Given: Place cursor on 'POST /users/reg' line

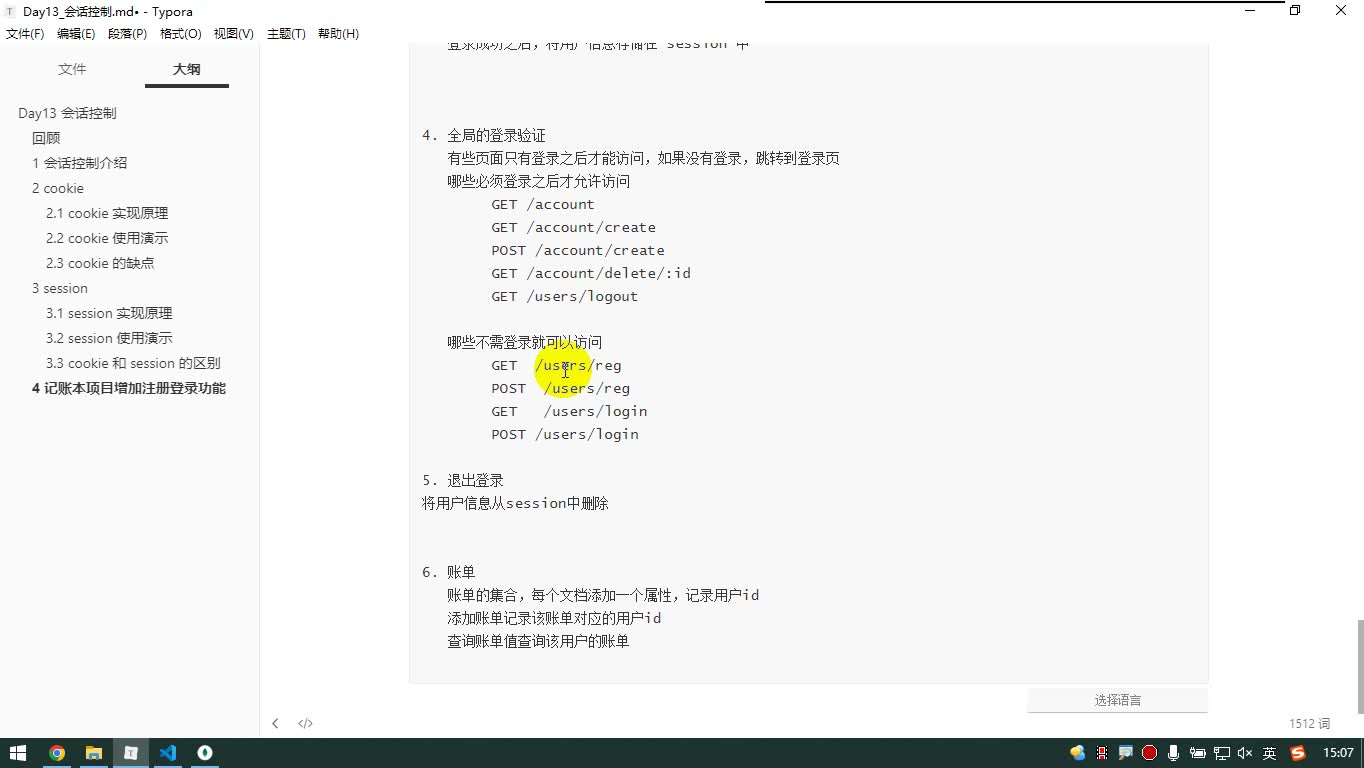Looking at the screenshot, I should (x=560, y=388).
